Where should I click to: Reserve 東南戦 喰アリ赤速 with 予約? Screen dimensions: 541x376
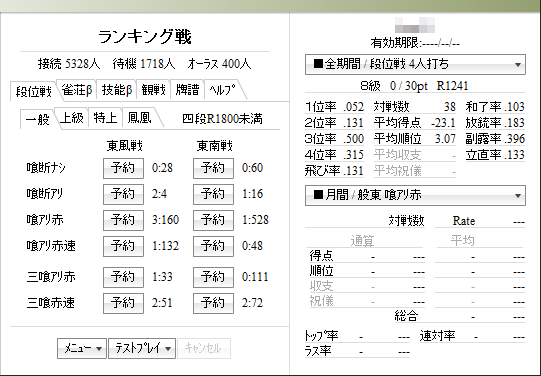[x=213, y=246]
